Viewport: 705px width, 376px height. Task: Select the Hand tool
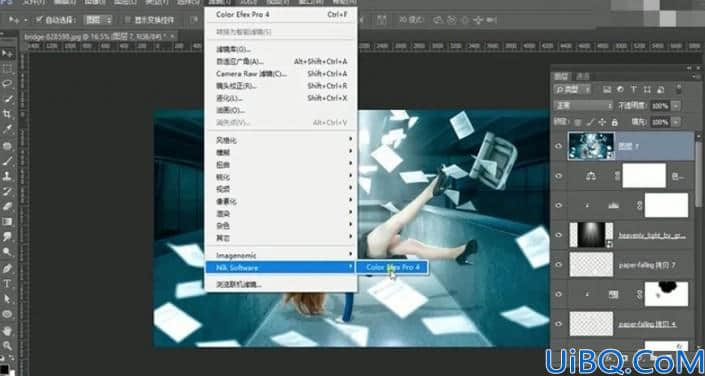(x=7, y=331)
